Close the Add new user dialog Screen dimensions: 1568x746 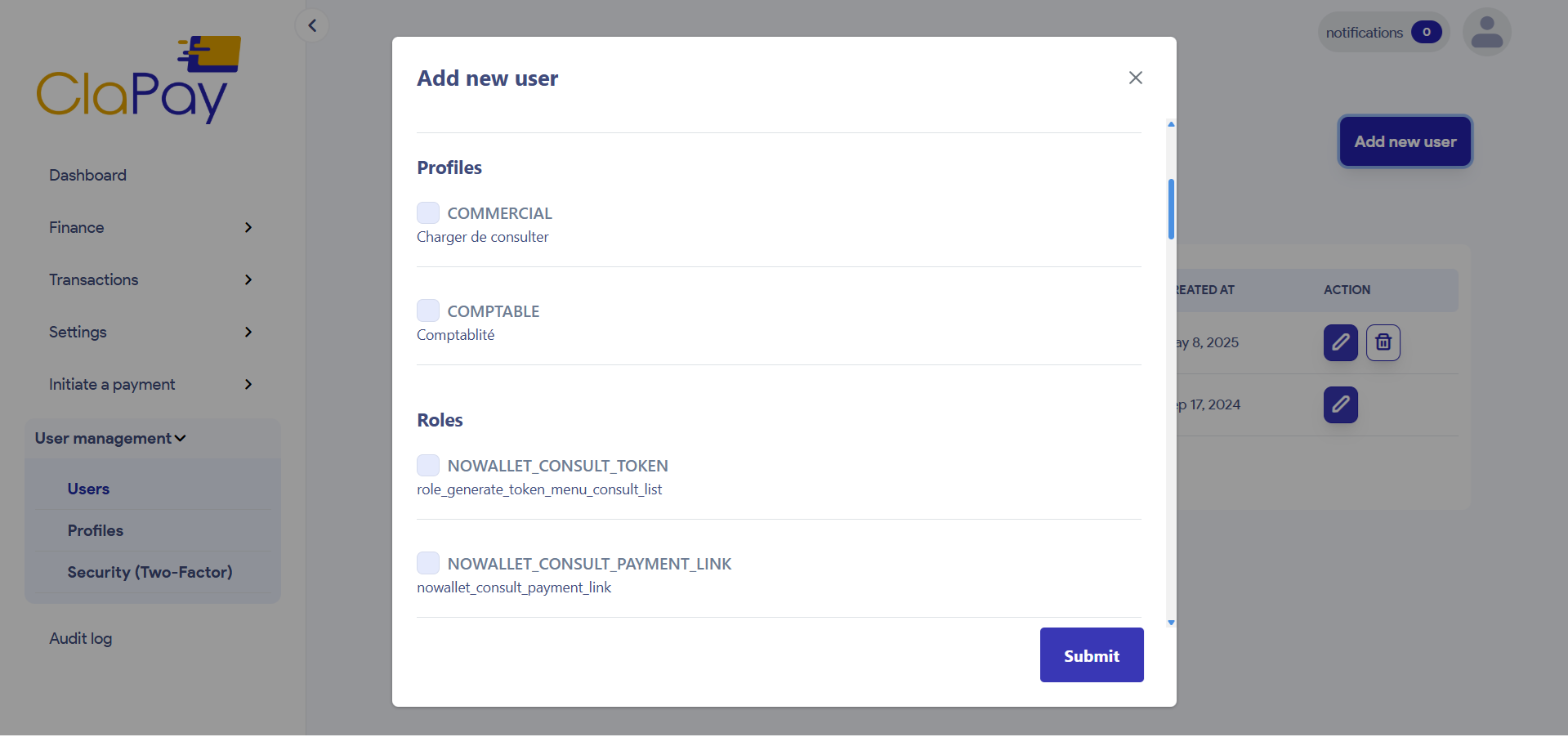[1135, 78]
